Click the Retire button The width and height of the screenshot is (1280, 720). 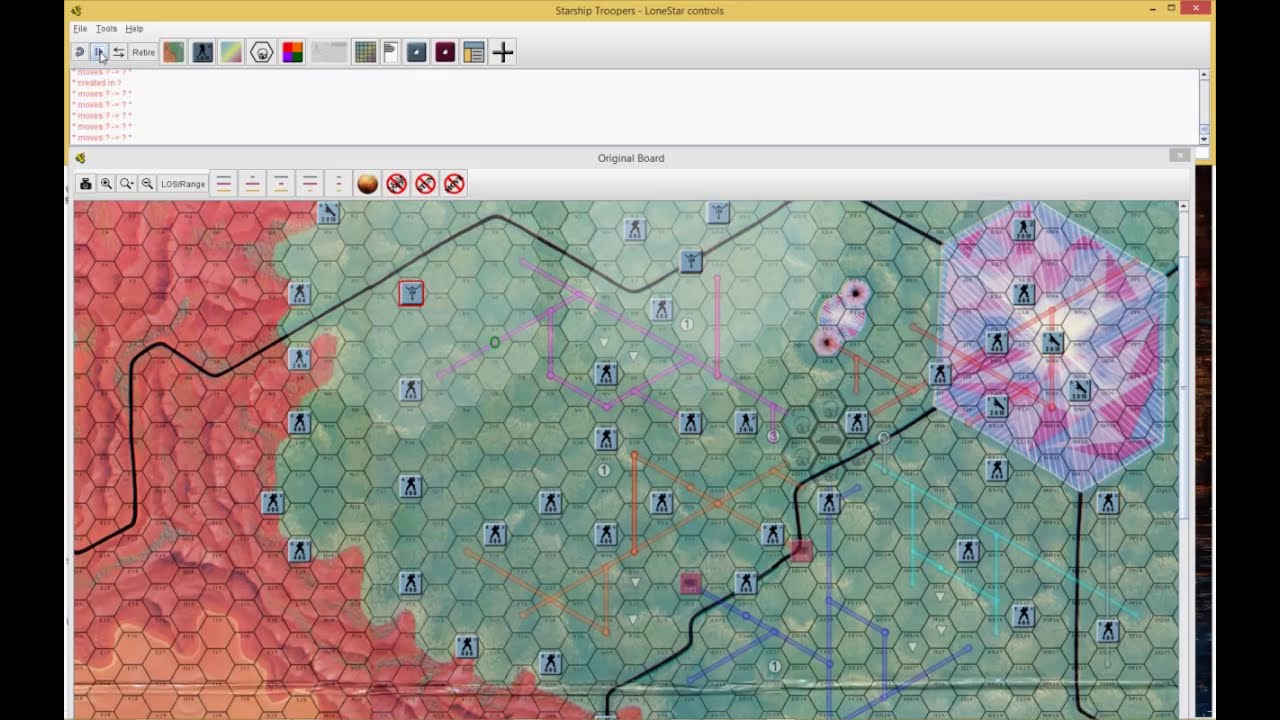(144, 52)
